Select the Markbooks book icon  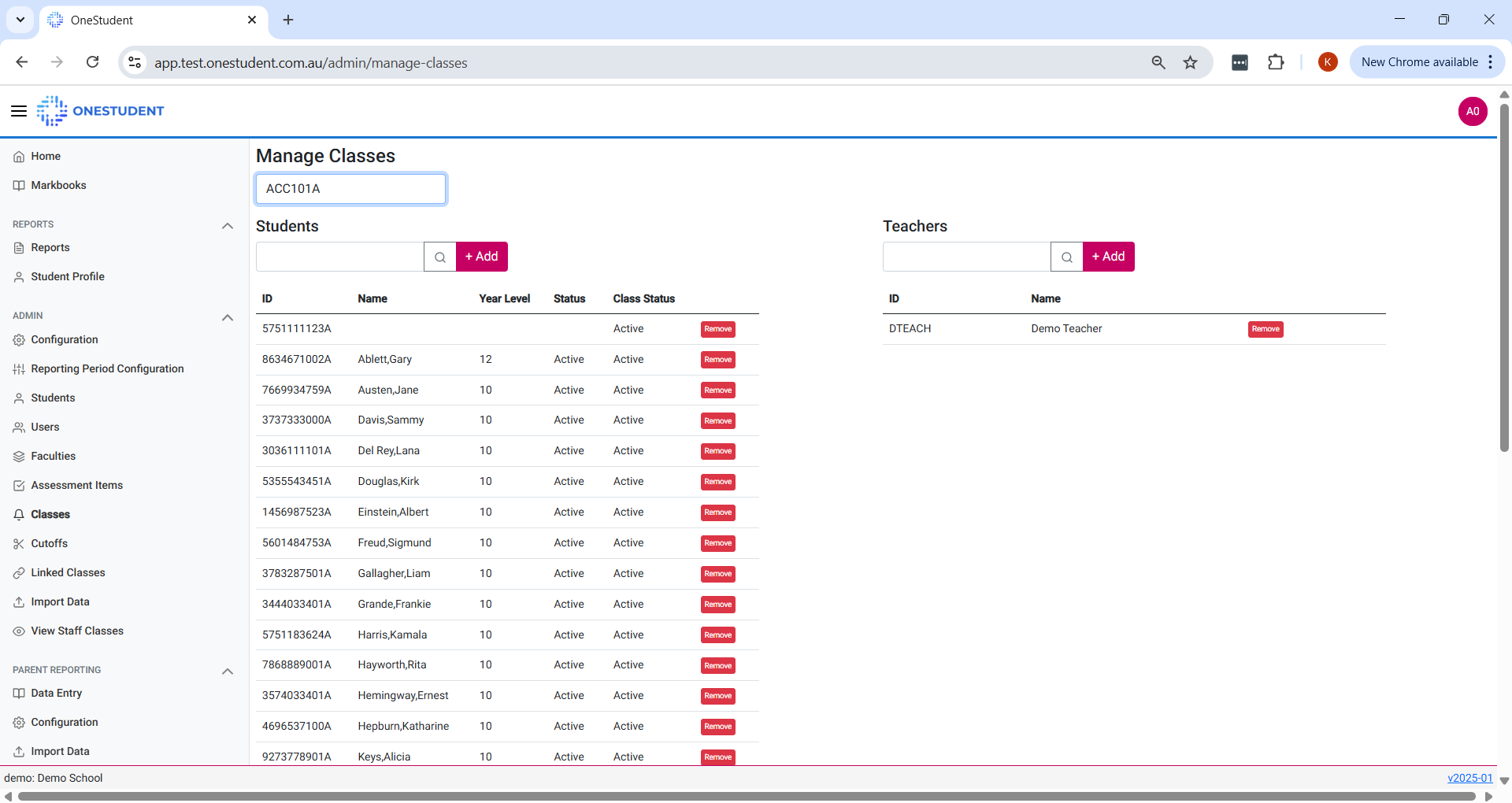(19, 185)
